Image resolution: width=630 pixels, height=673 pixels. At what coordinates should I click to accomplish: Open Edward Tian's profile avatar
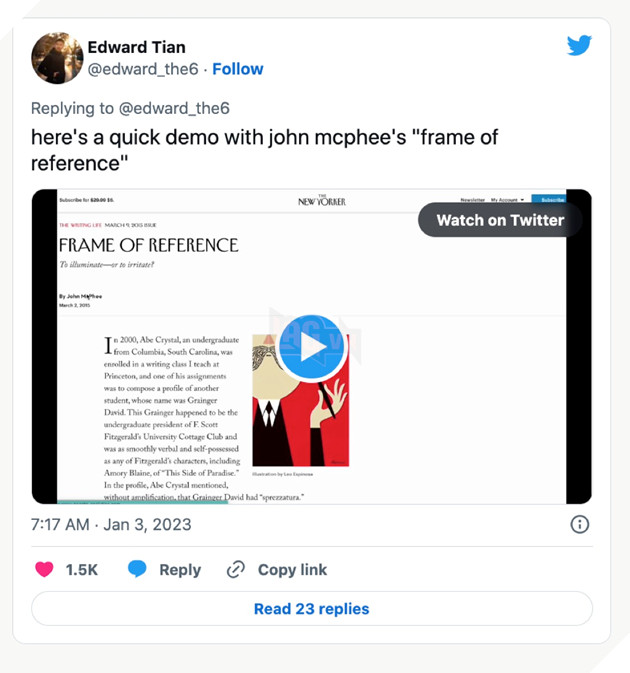pos(55,58)
